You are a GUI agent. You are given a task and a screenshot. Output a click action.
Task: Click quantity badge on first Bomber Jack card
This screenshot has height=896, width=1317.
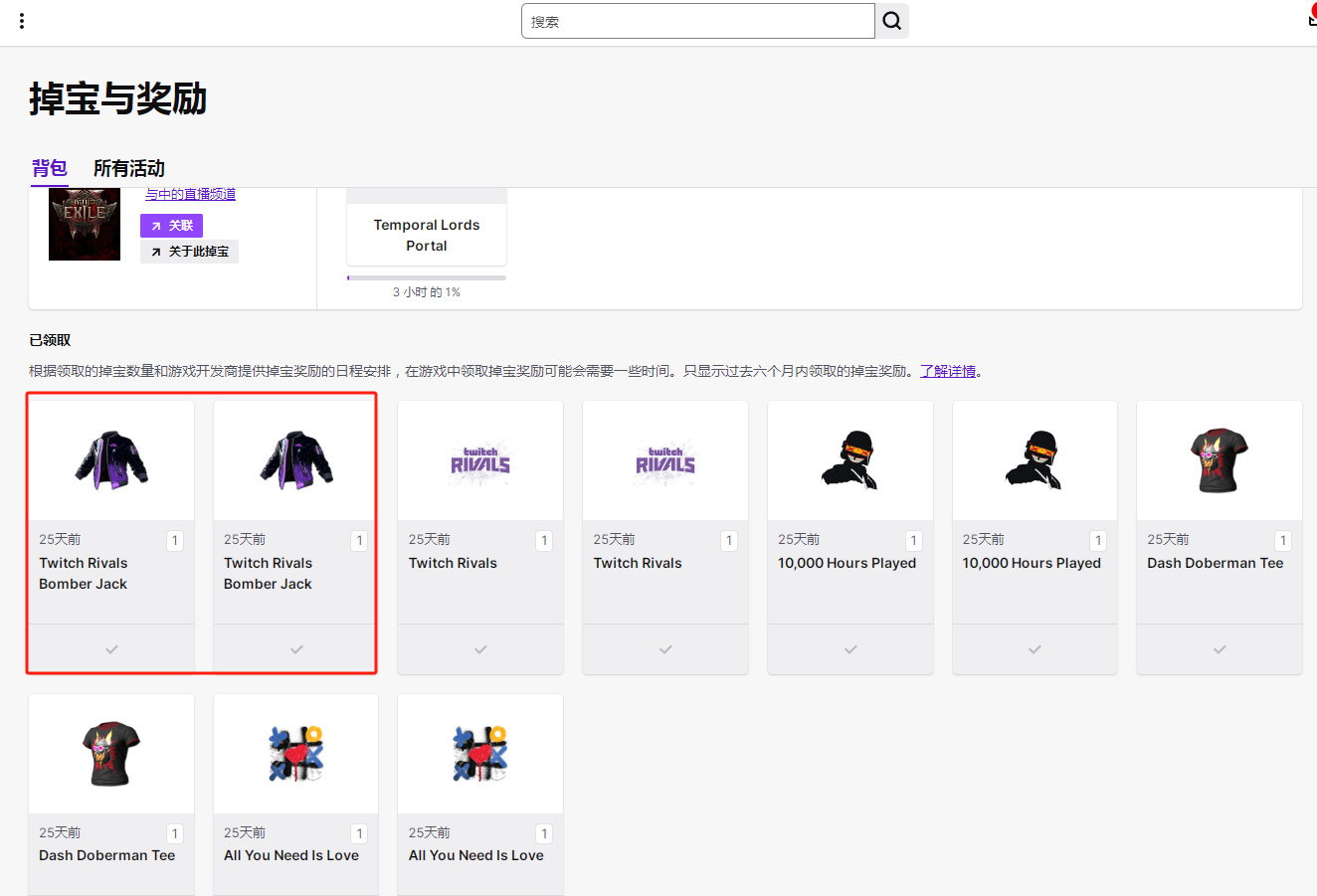[175, 541]
